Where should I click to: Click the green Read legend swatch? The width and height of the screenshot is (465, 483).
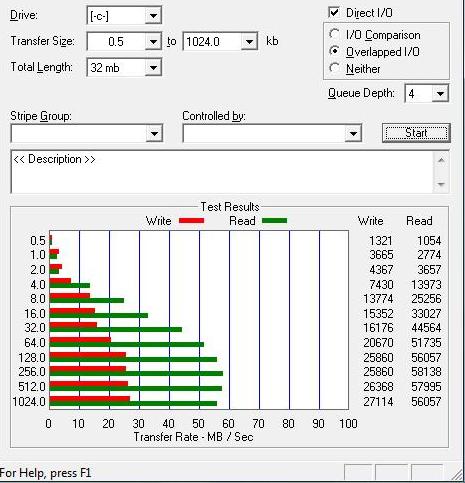coord(275,221)
